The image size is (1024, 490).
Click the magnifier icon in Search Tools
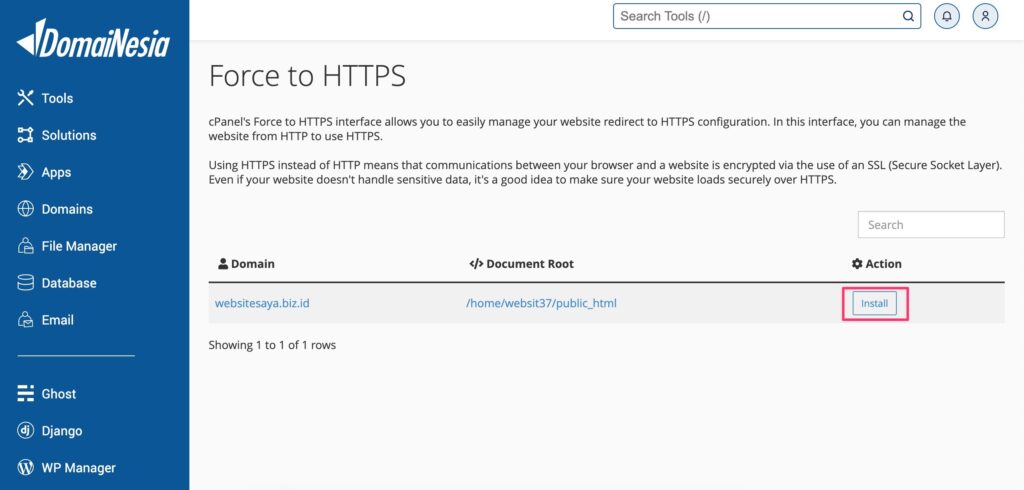click(x=908, y=16)
